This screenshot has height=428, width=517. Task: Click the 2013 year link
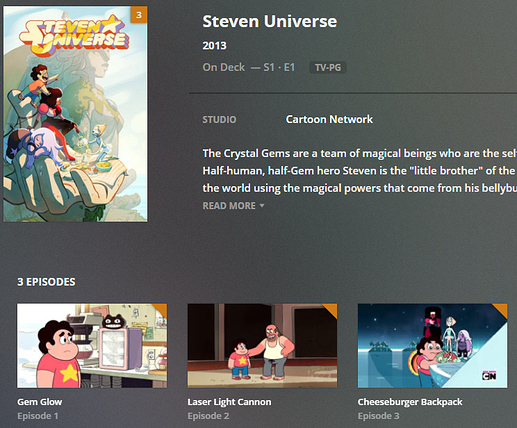click(x=214, y=45)
